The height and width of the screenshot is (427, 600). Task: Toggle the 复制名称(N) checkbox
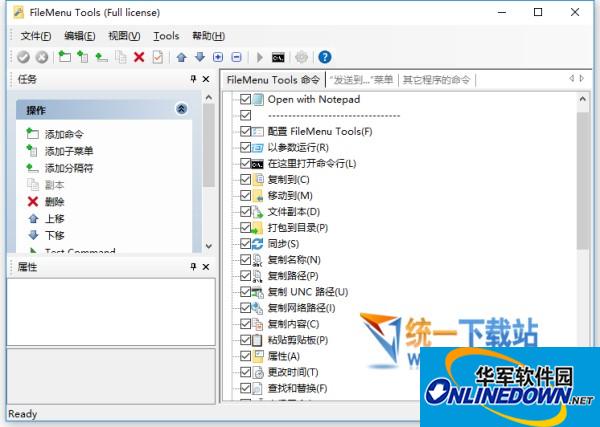(x=245, y=260)
